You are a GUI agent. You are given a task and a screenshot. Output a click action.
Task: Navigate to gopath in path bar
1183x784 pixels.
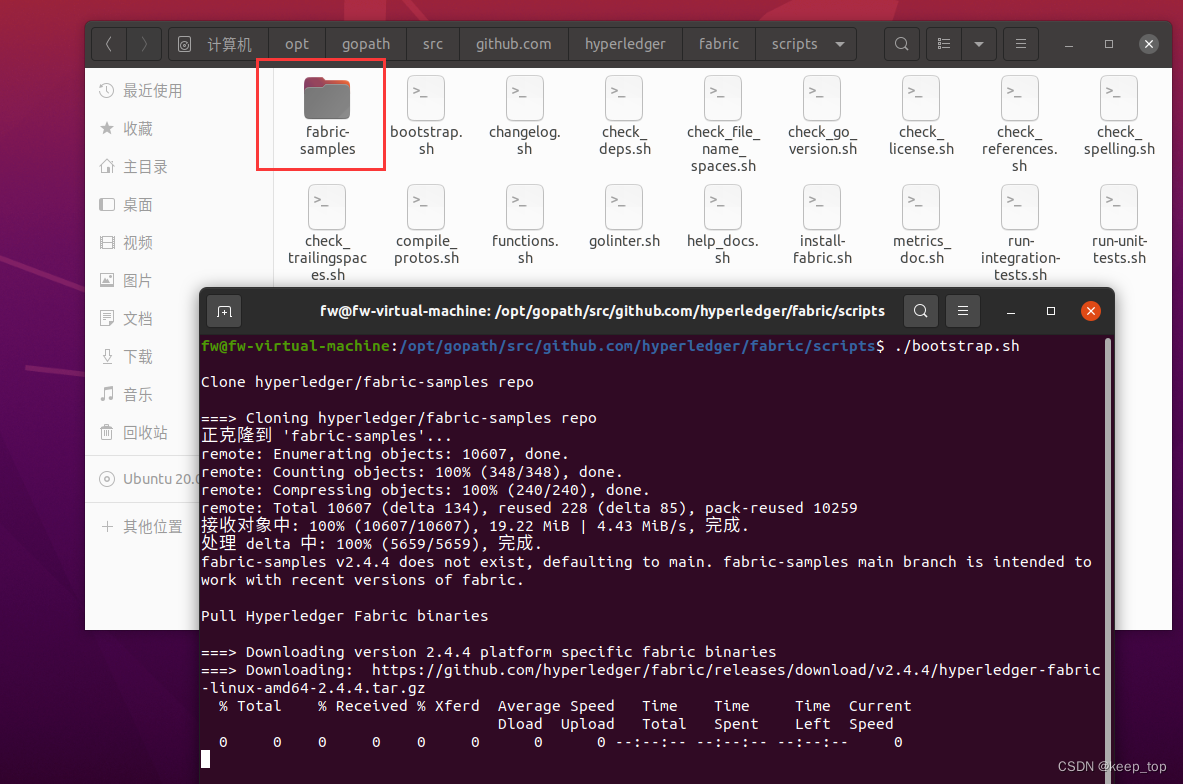click(x=366, y=44)
